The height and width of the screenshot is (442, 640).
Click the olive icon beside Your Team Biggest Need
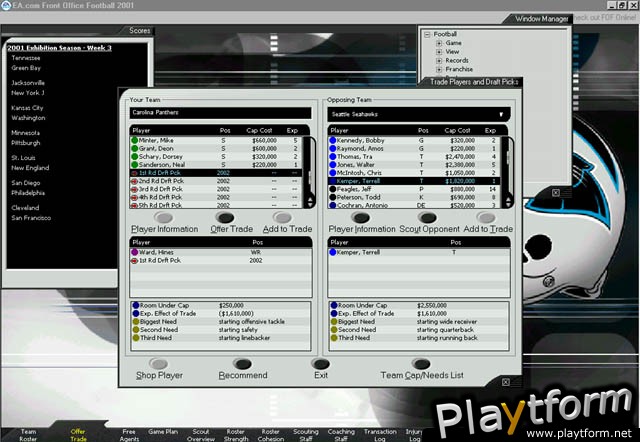pyautogui.click(x=136, y=322)
